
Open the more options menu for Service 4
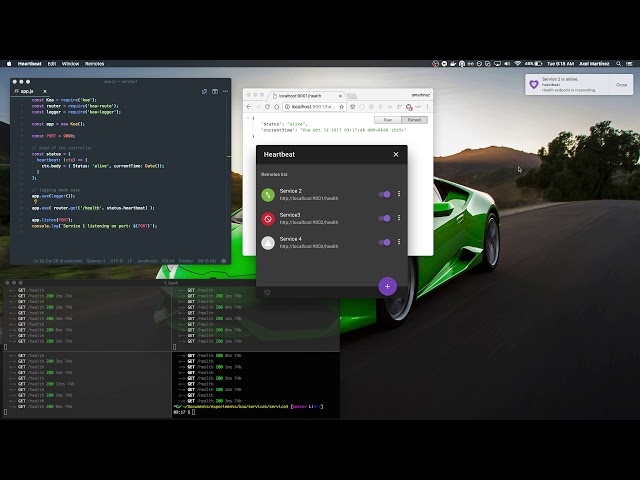point(399,242)
